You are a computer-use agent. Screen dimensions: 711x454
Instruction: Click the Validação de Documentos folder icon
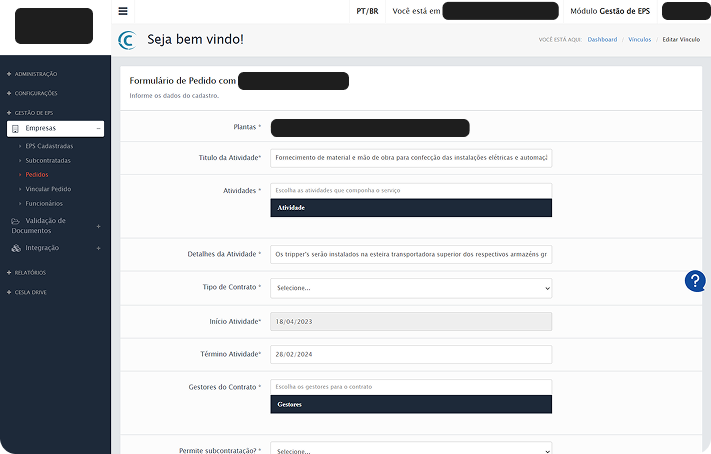(x=15, y=221)
